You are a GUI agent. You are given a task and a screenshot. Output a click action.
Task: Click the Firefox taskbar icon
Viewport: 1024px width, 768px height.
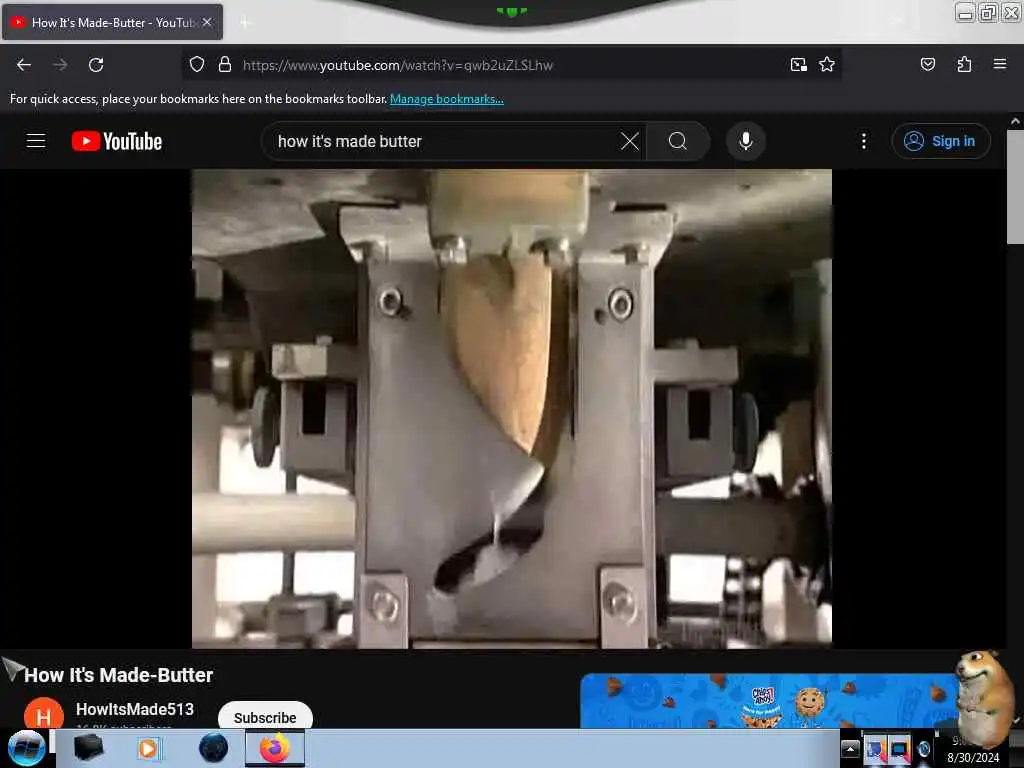[x=275, y=748]
